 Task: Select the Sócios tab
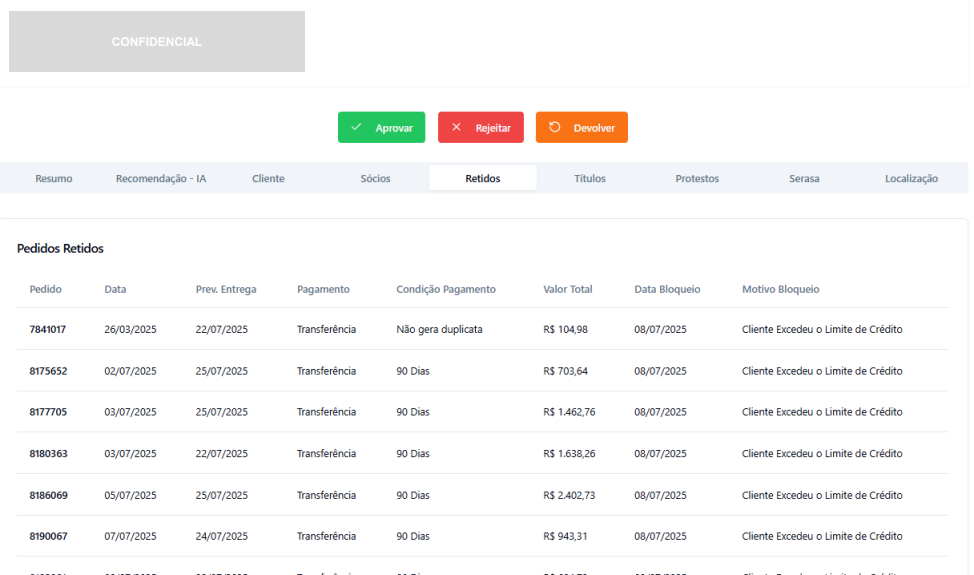tap(375, 179)
